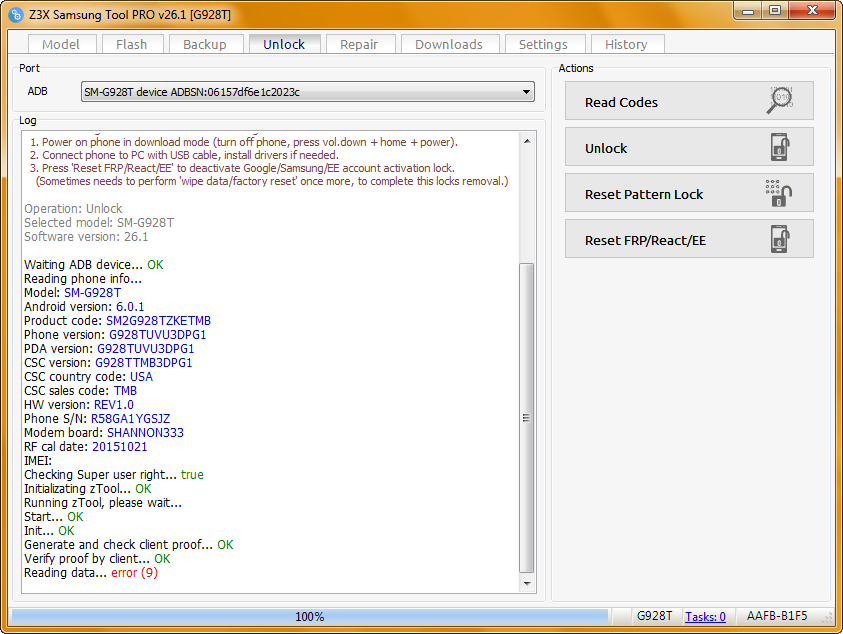843x634 pixels.
Task: Click Checking Super user right true line
Action: 114,475
